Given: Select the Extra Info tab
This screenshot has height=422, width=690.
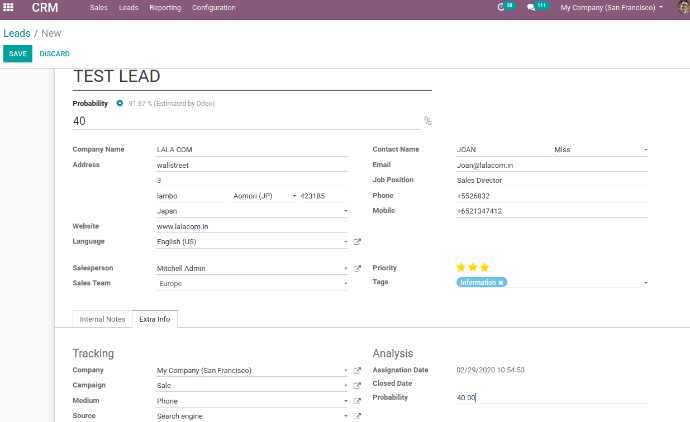Looking at the screenshot, I should [154, 319].
